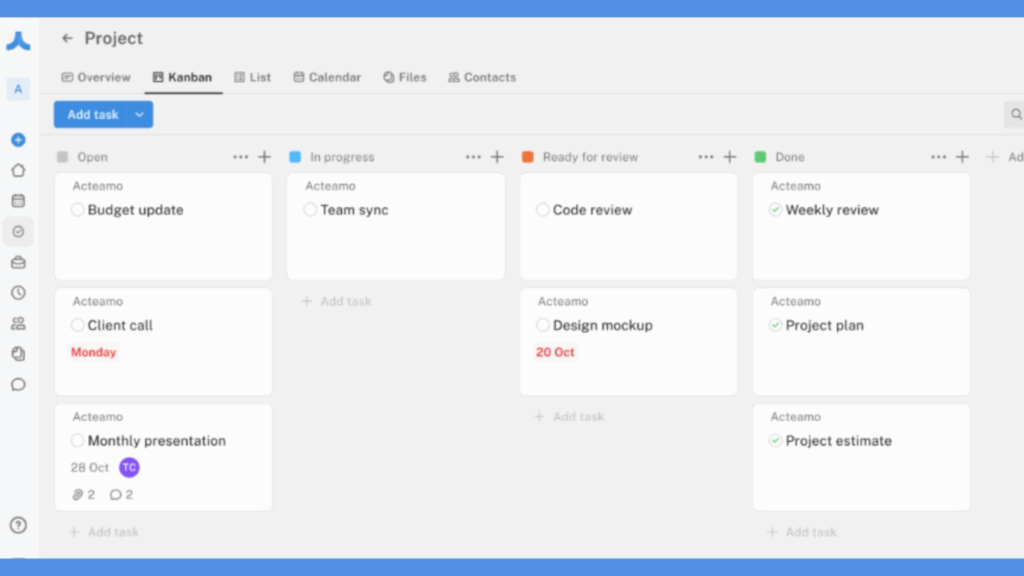Mark Budget update task complete
The image size is (1024, 576).
click(x=77, y=210)
